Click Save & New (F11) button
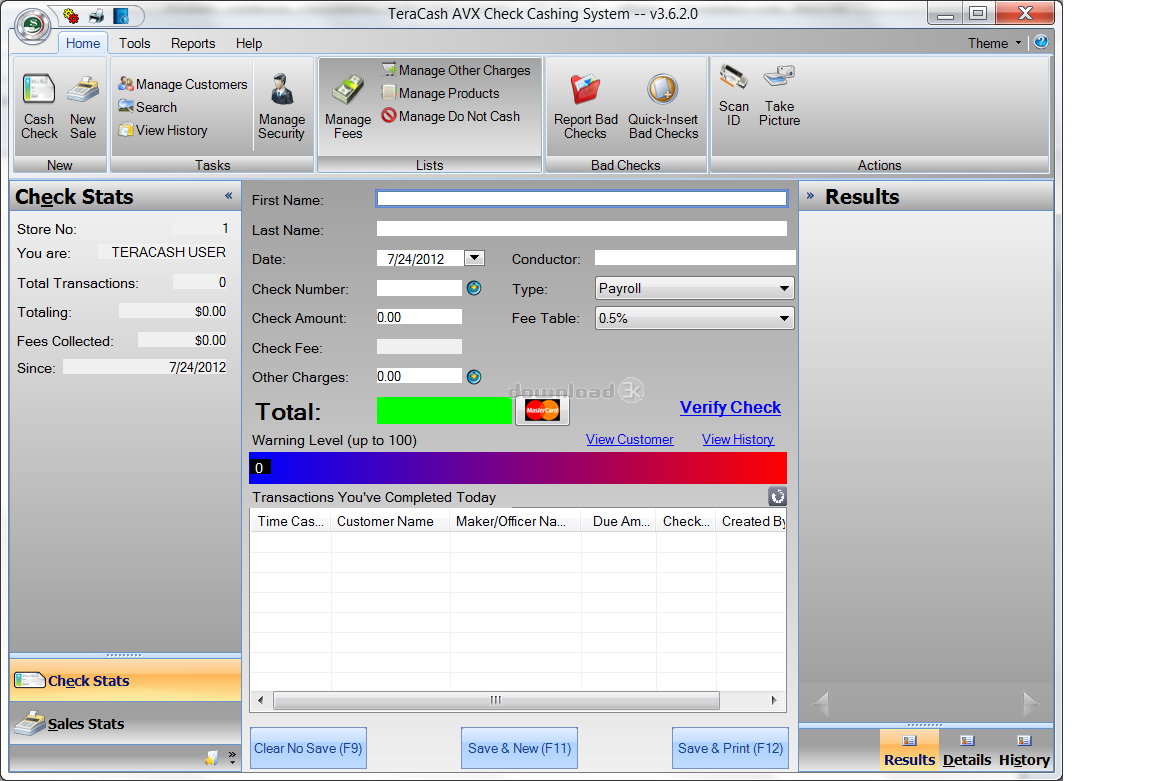1152x781 pixels. tap(519, 748)
